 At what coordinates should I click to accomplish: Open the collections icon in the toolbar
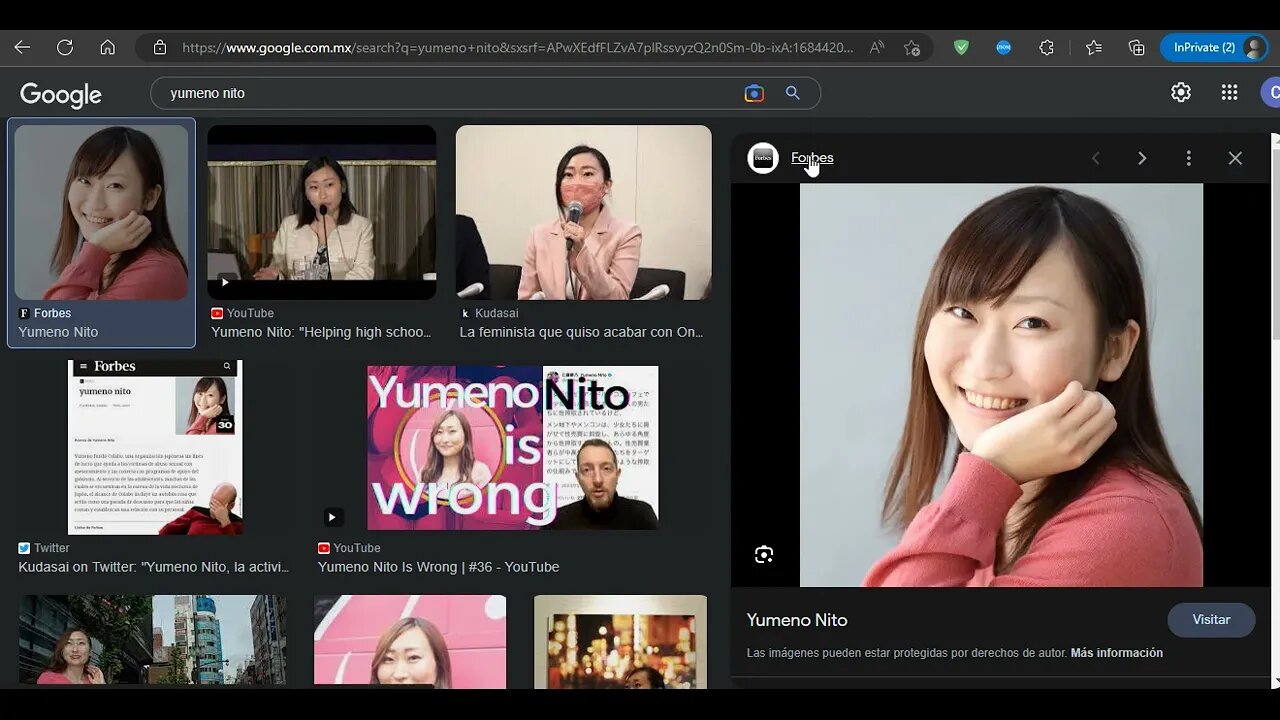1137,47
